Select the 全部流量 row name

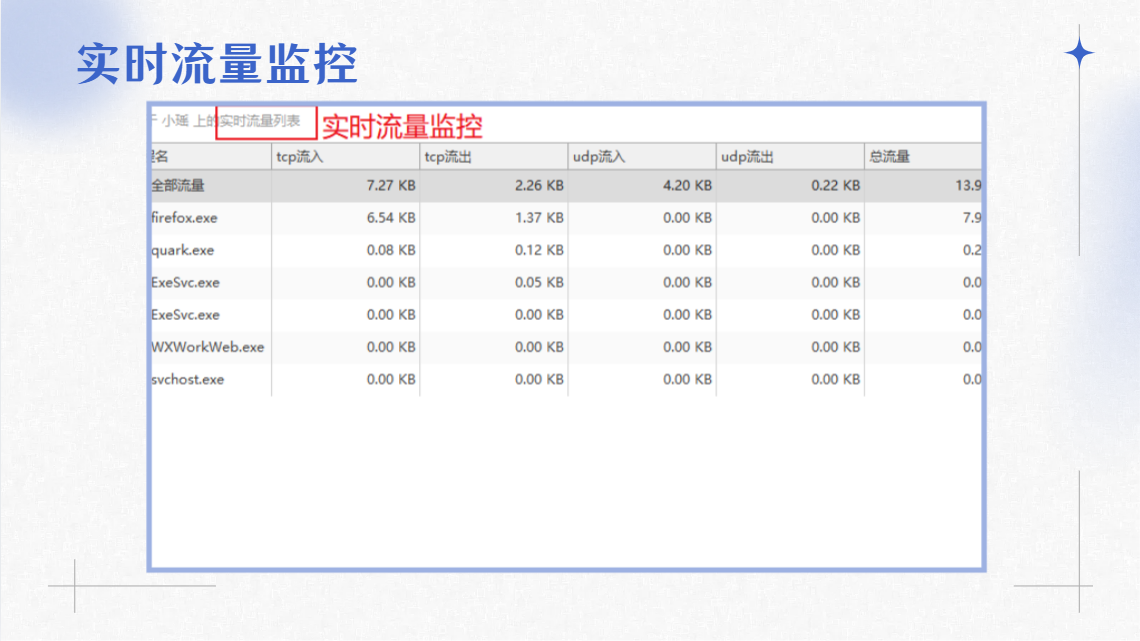click(178, 185)
